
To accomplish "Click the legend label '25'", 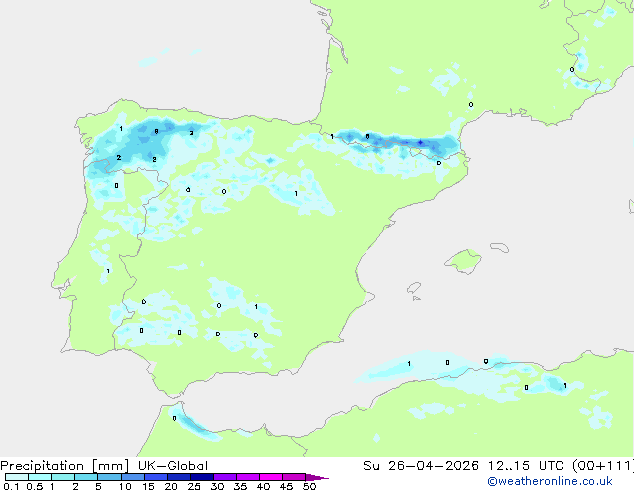I will click(x=194, y=486).
